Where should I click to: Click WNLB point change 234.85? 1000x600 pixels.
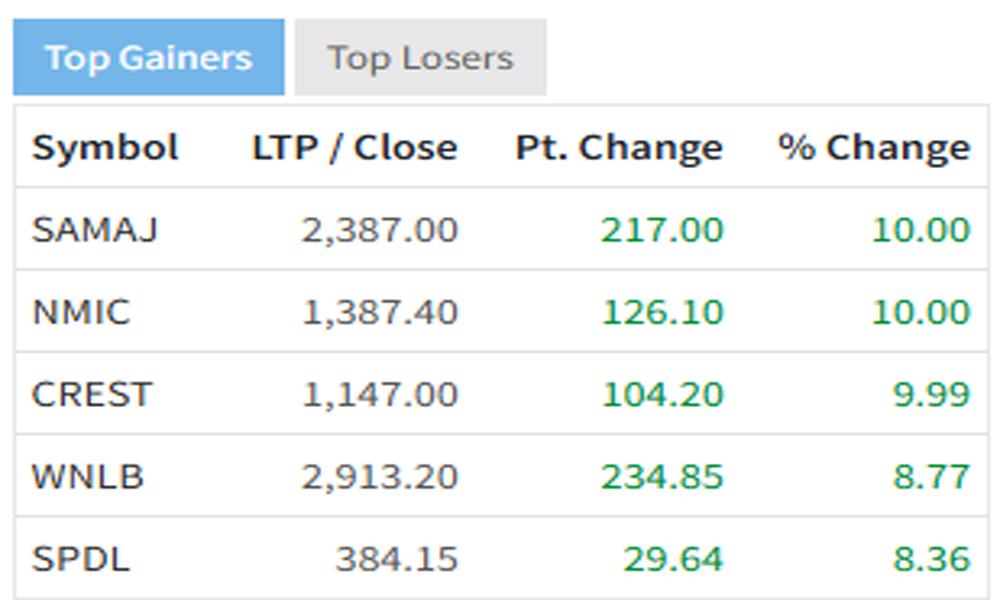click(663, 476)
